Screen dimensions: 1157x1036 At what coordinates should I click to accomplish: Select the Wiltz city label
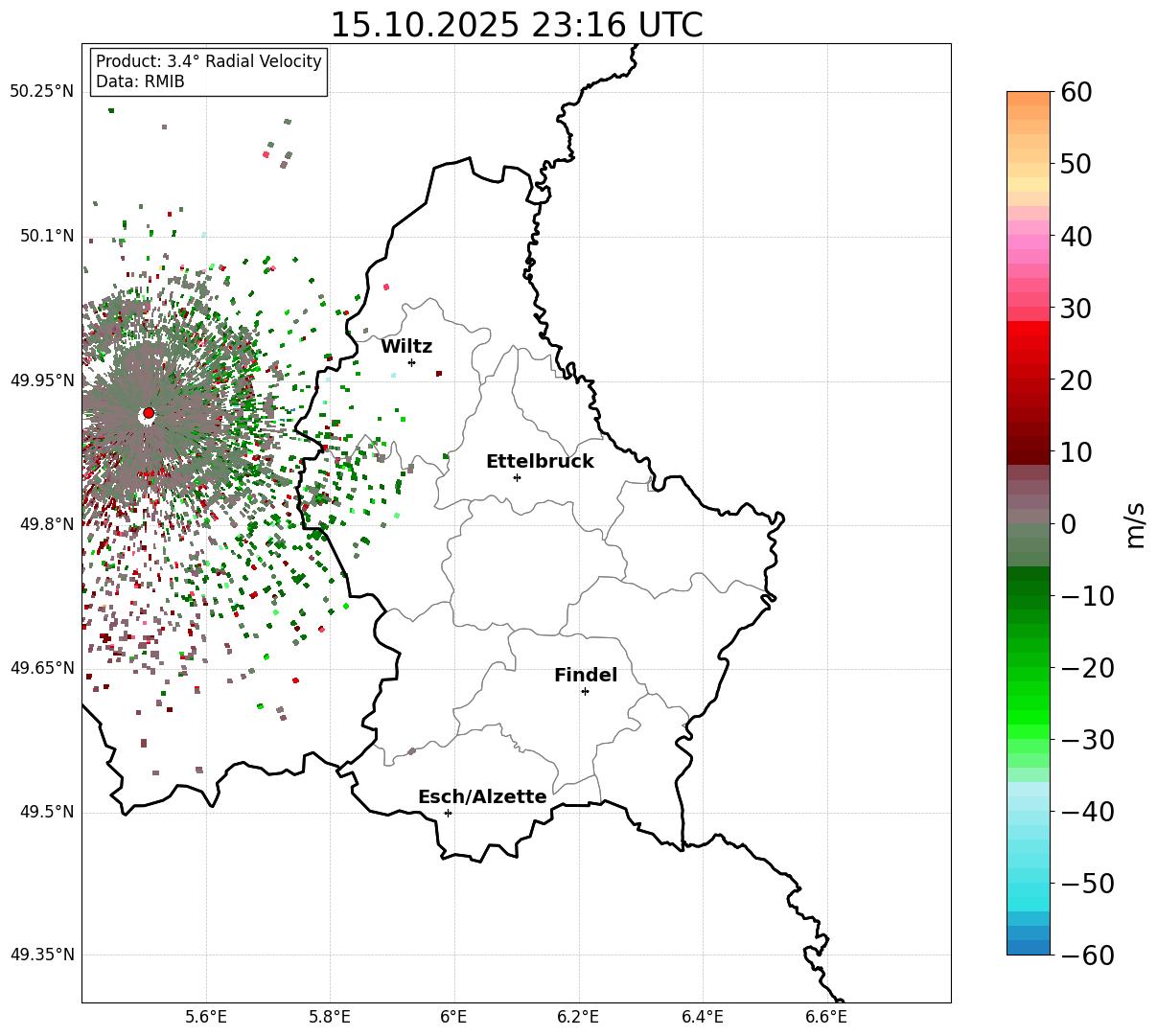point(406,347)
